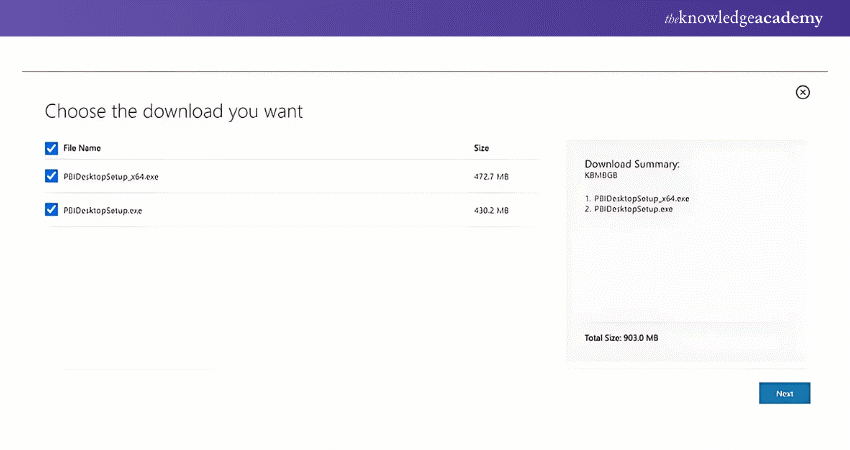This screenshot has width=850, height=450.
Task: Select PBIDesktopSetup.exe file name in file list
Action: 101,211
